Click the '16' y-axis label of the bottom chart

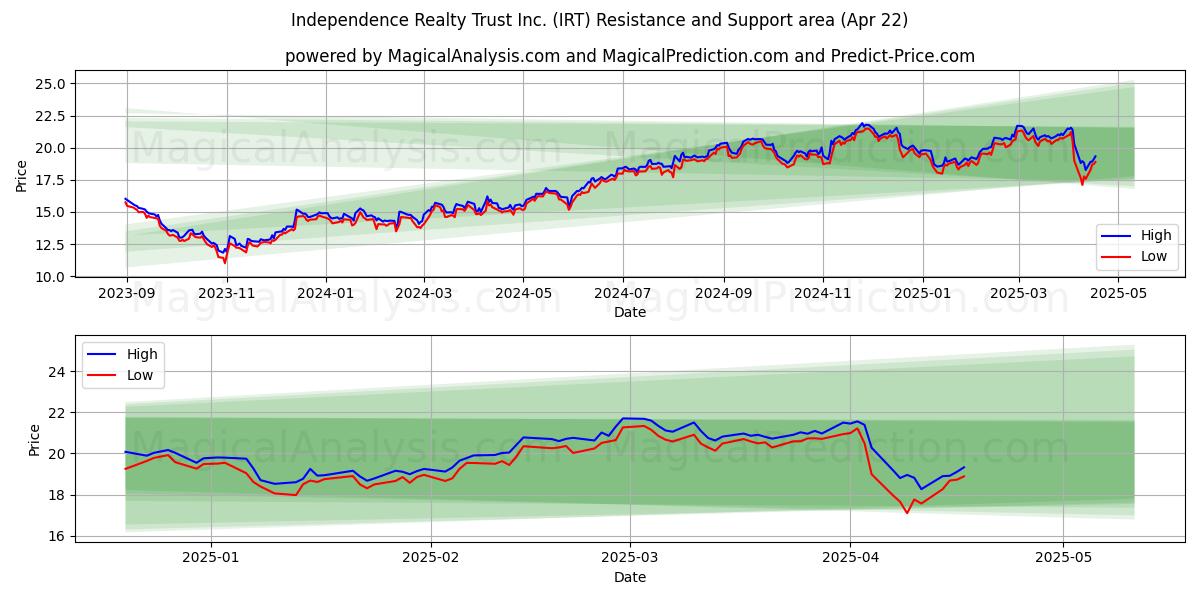[x=58, y=537]
